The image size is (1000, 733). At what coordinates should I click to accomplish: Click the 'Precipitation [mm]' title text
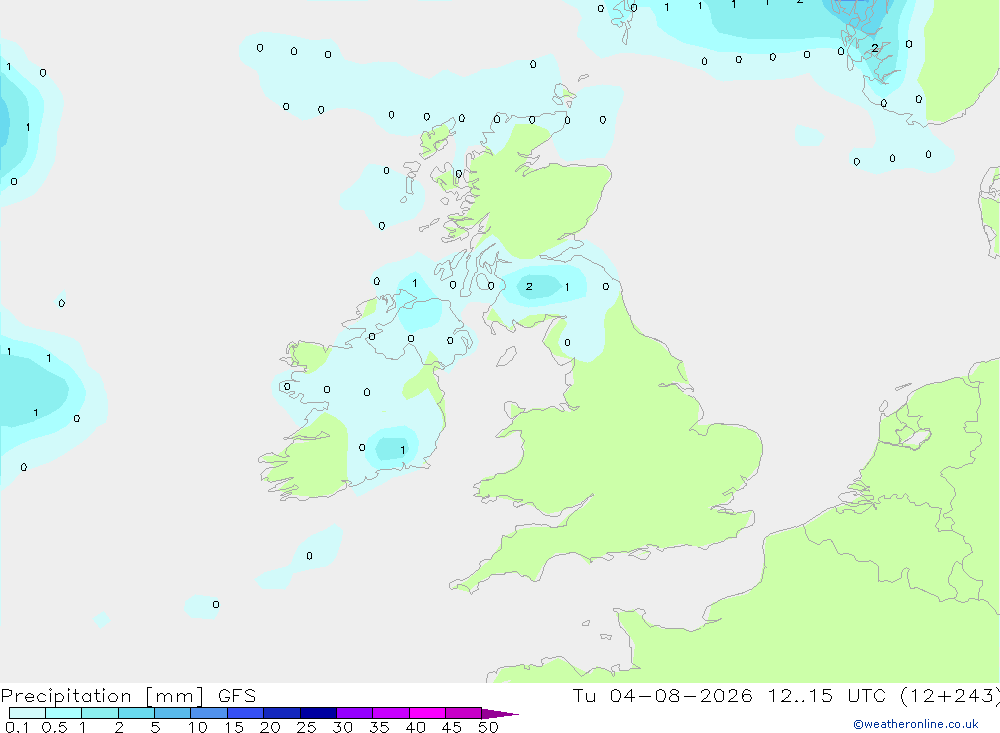(x=102, y=696)
